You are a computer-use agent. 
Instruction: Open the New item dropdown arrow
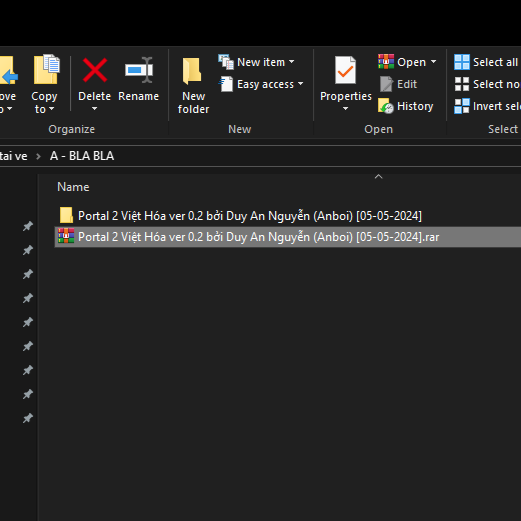tap(292, 62)
